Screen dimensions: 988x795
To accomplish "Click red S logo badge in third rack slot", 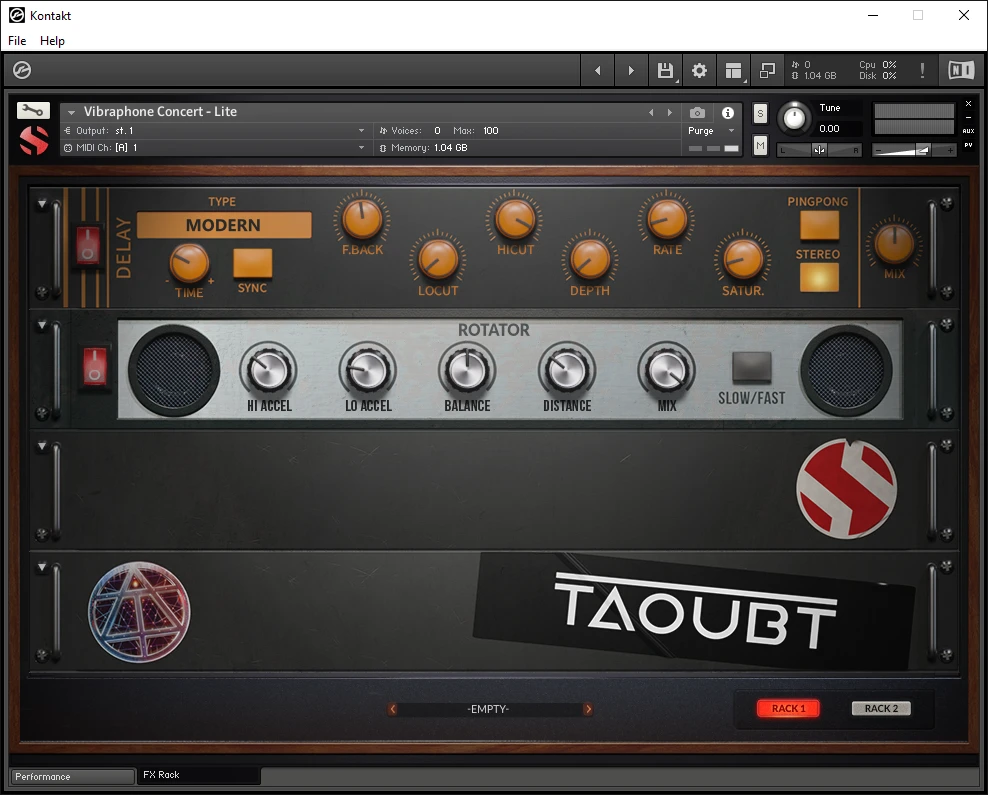I will [846, 489].
